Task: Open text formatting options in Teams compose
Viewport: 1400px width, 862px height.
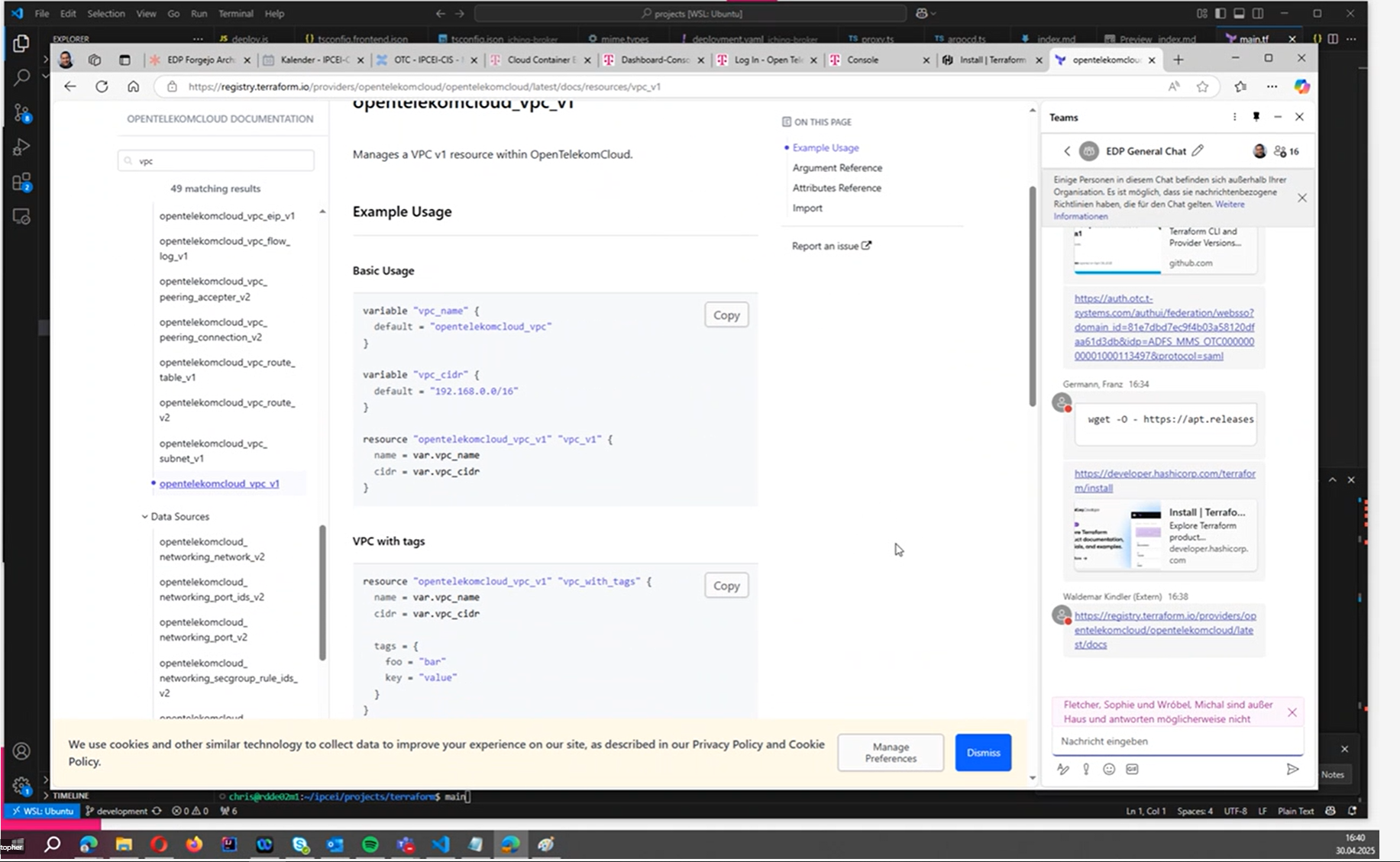Action: [x=1063, y=769]
